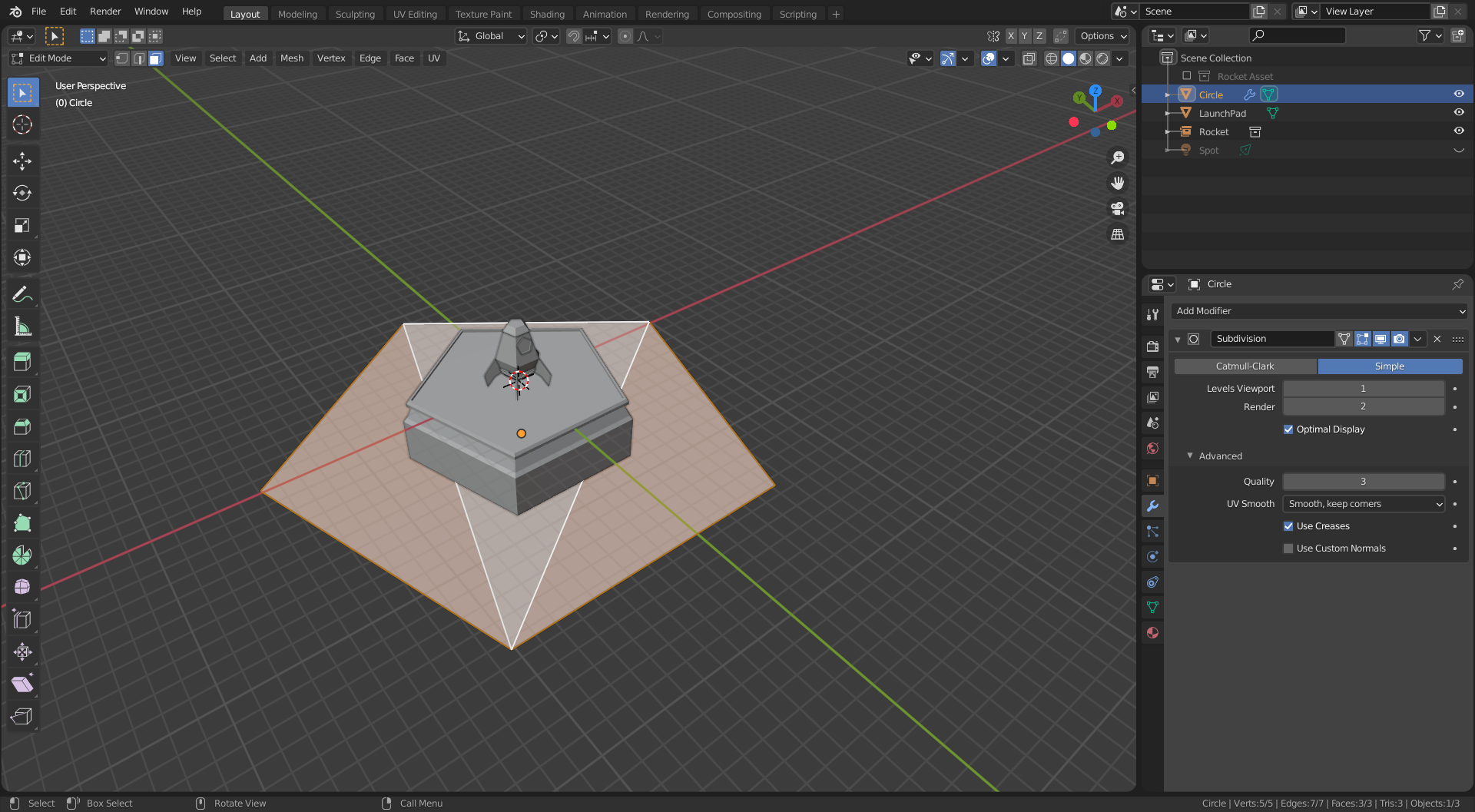Switch to rendered viewport shading
The height and width of the screenshot is (812, 1475).
point(1102,58)
